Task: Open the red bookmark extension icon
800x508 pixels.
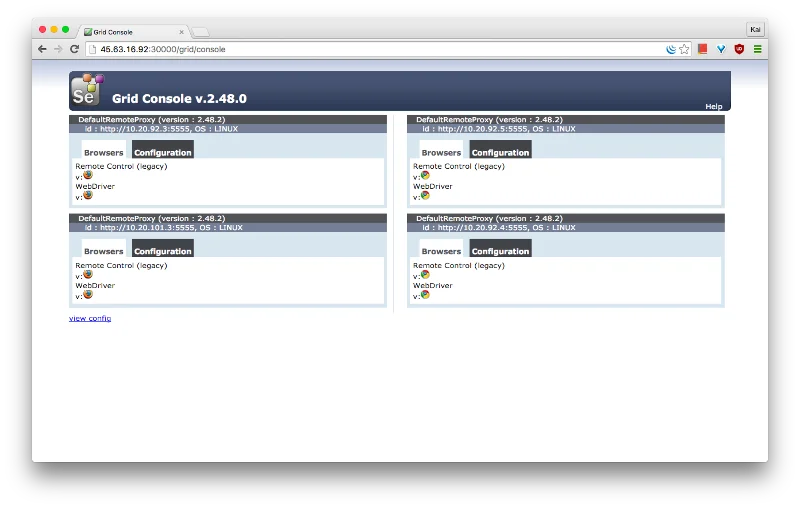Action: [x=703, y=49]
